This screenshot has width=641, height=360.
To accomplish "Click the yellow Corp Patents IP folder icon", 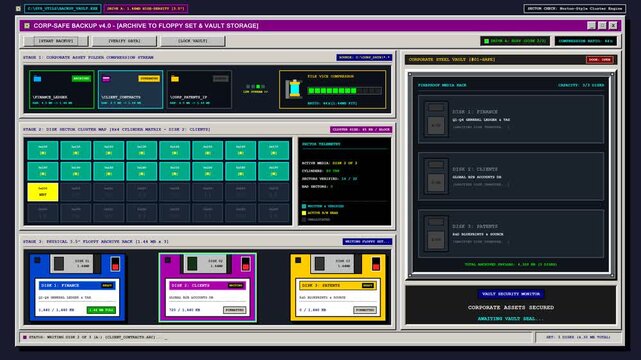I will pos(175,78).
